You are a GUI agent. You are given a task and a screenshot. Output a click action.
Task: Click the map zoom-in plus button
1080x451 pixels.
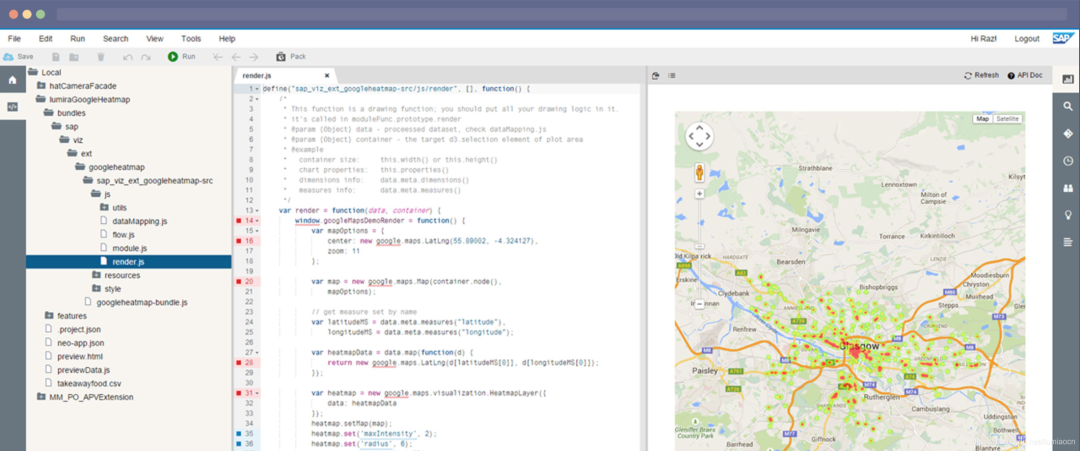tap(700, 194)
